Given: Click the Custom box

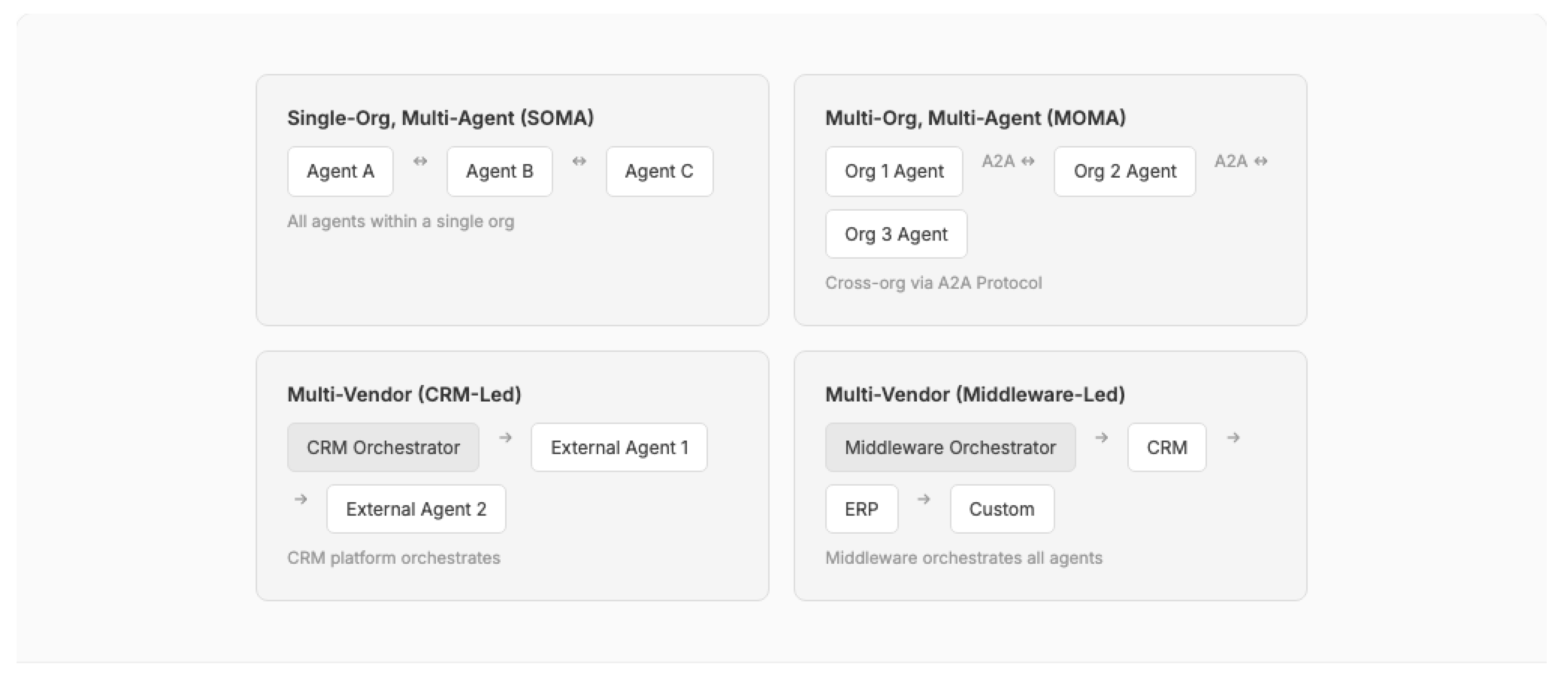Looking at the screenshot, I should (1001, 509).
